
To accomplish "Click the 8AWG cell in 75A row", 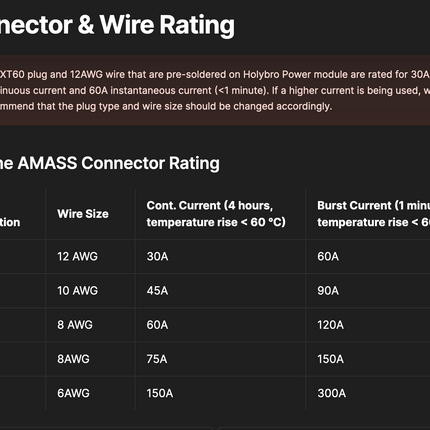I will point(73,359).
